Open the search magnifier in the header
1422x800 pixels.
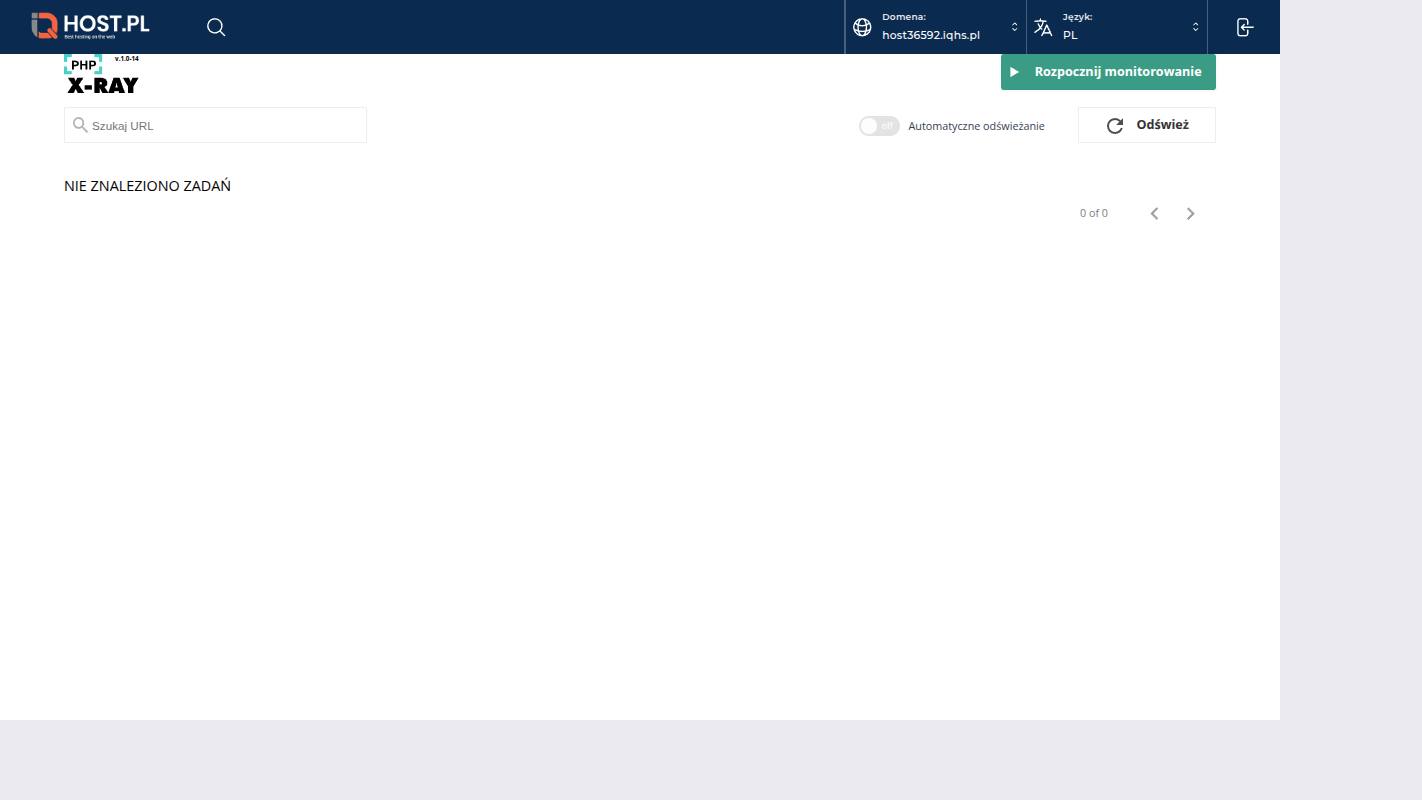(x=216, y=27)
